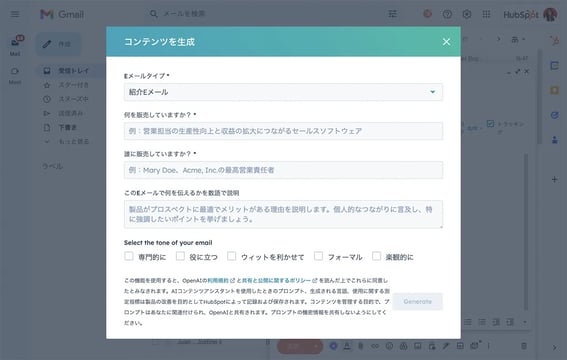Click the 誰に販売していますか input field
Image resolution: width=567 pixels, height=360 pixels.
283,170
